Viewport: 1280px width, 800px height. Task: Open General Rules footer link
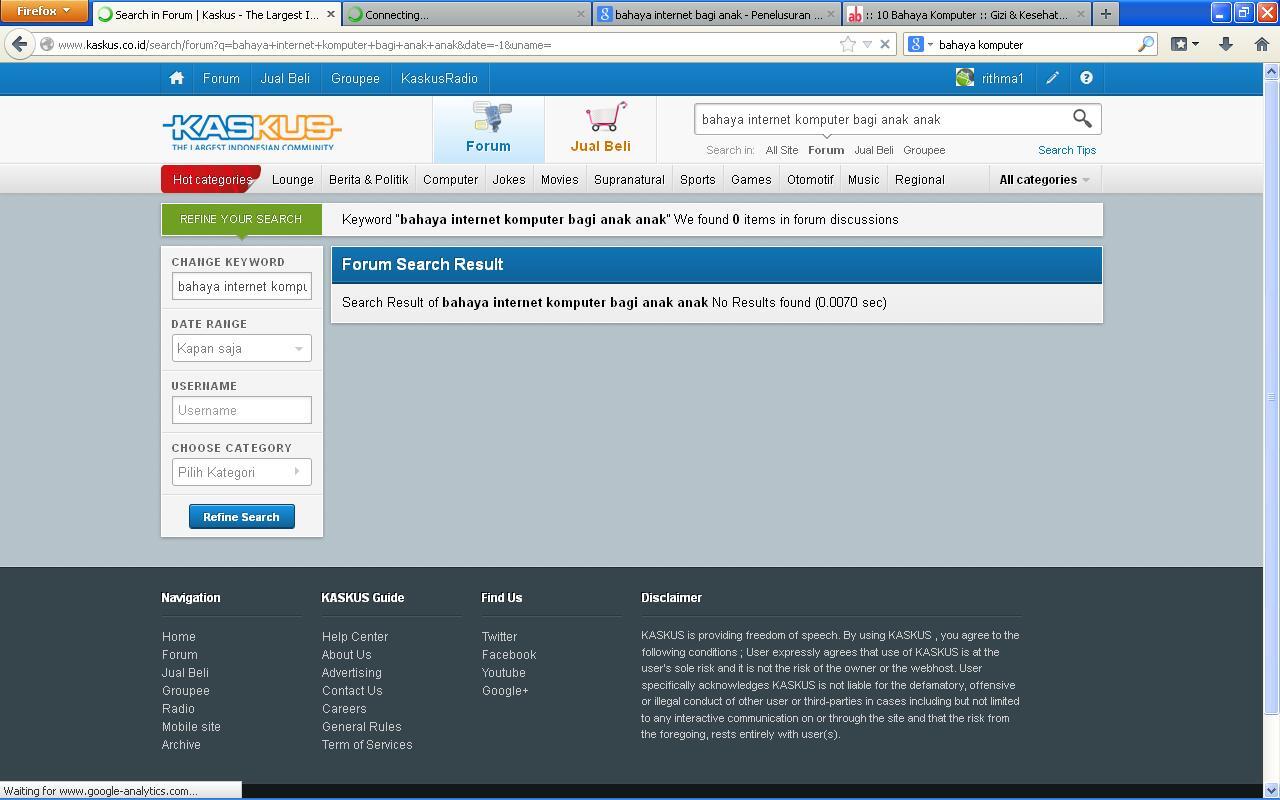coord(361,727)
